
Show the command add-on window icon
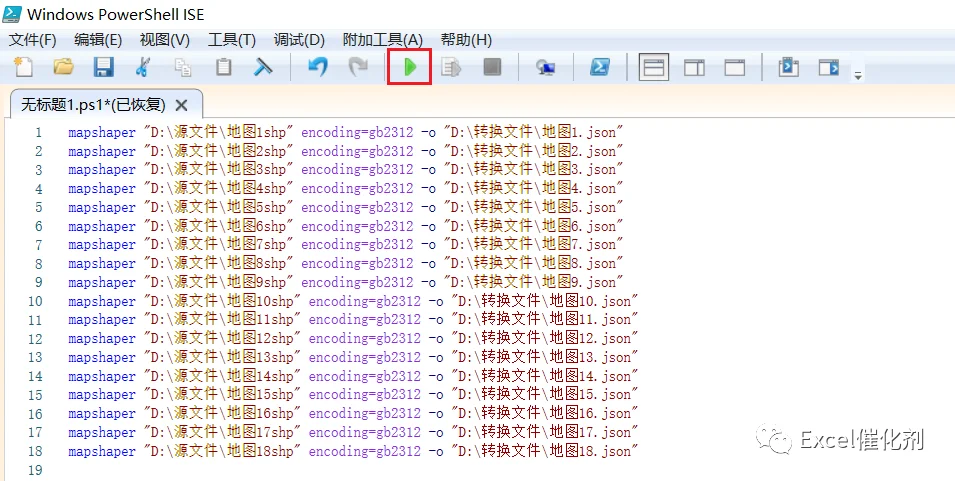point(789,66)
